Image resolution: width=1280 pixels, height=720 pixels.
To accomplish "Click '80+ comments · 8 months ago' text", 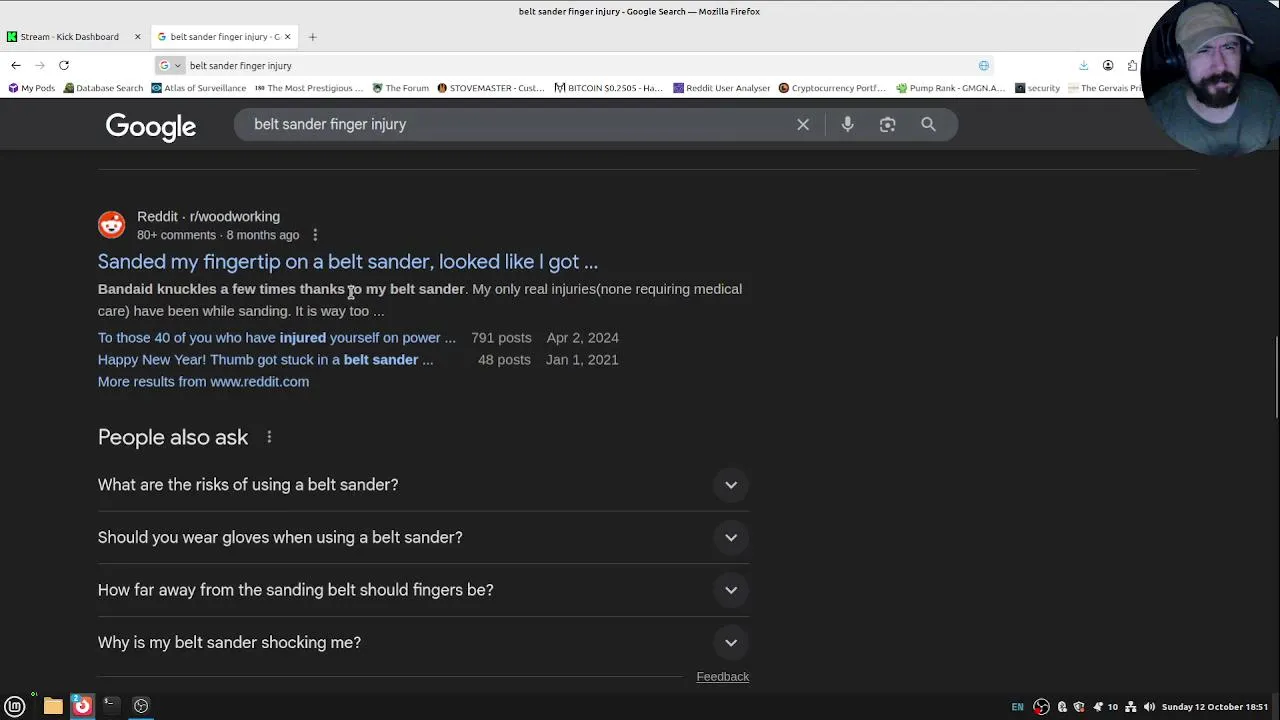I will tap(218, 235).
